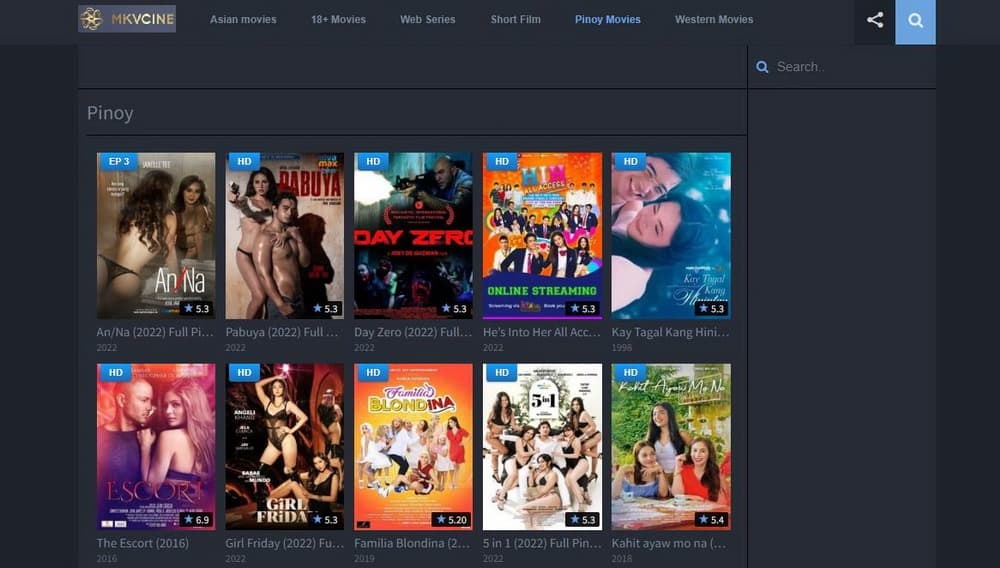Click Day Zero (2022) title link

[413, 332]
